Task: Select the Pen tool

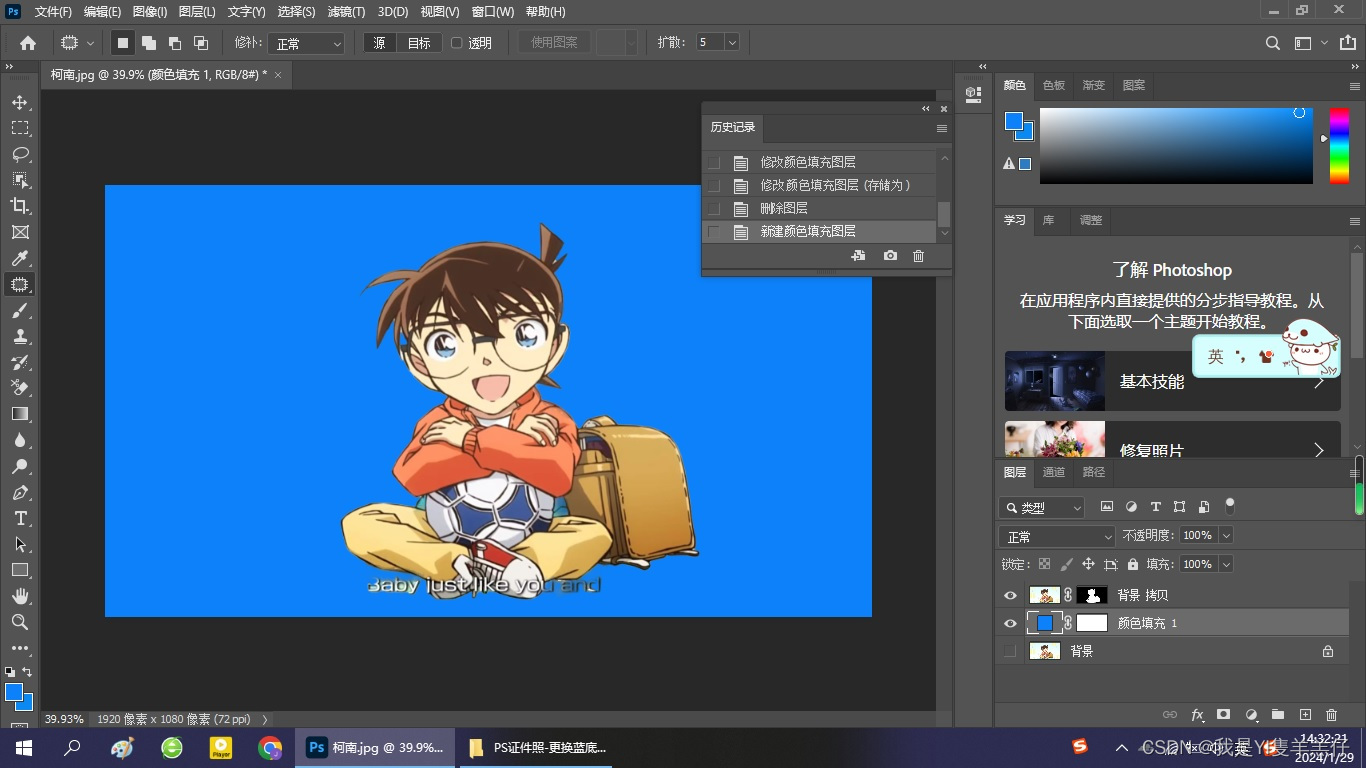Action: coord(20,492)
